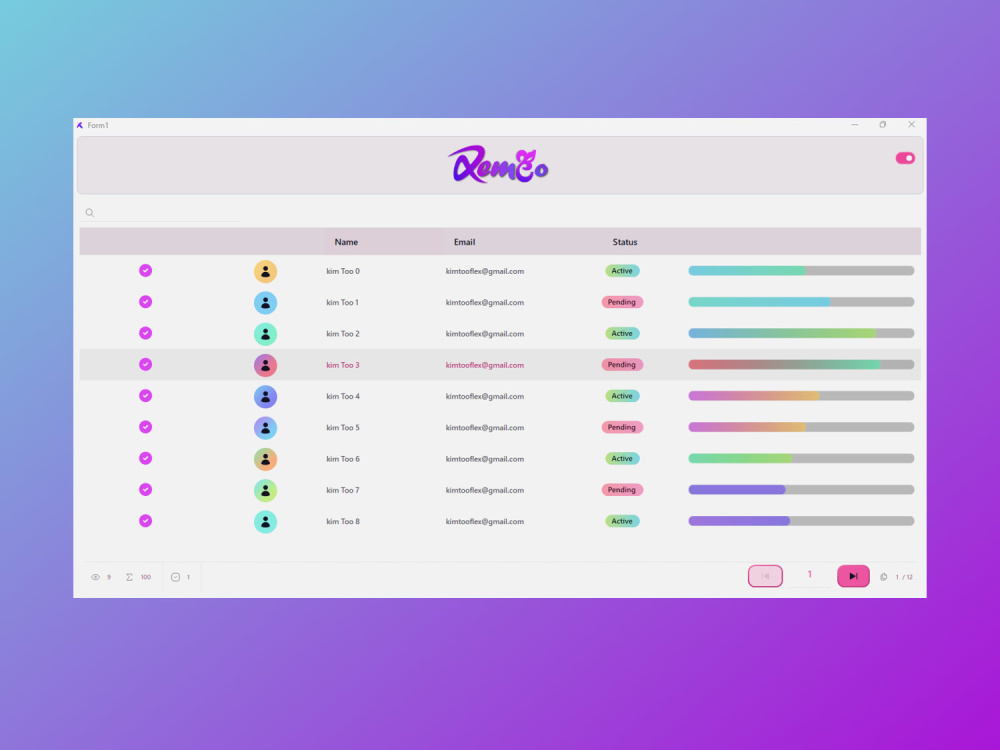This screenshot has width=1000, height=750.
Task: Uncheck the kim Too 5 row checkbox
Action: point(145,427)
